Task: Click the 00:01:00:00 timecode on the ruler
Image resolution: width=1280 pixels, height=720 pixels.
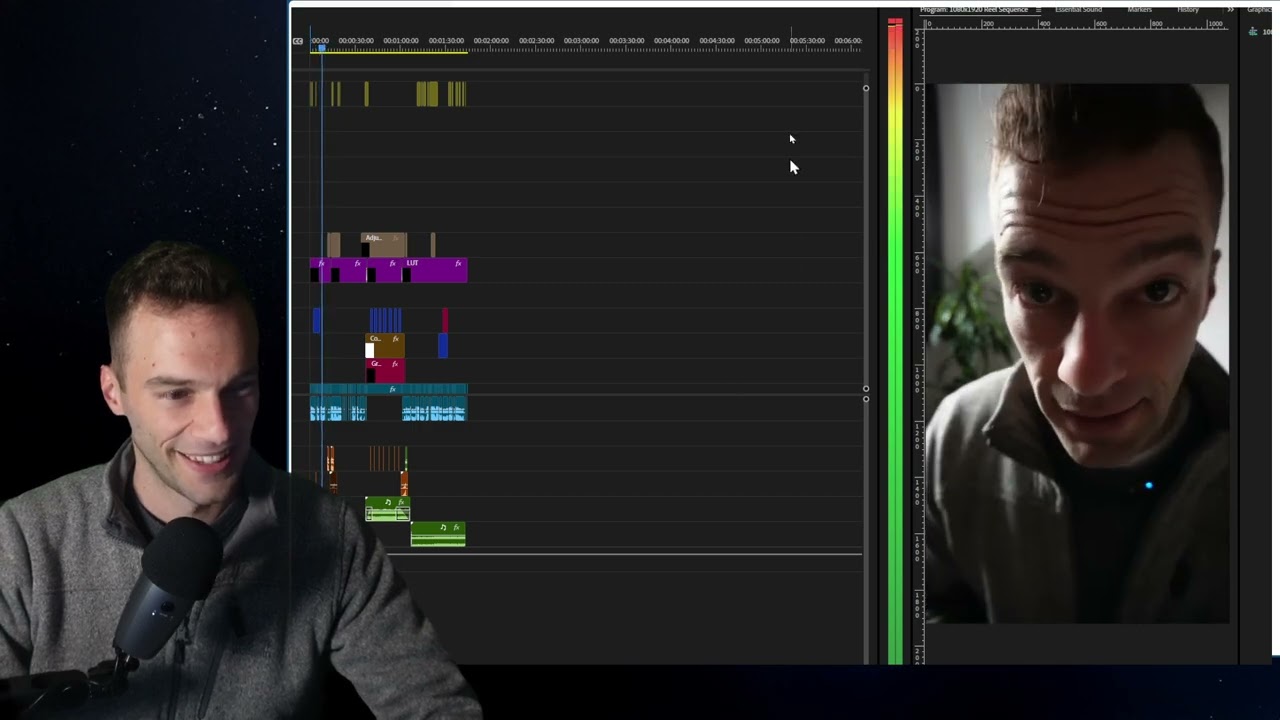Action: [401, 41]
